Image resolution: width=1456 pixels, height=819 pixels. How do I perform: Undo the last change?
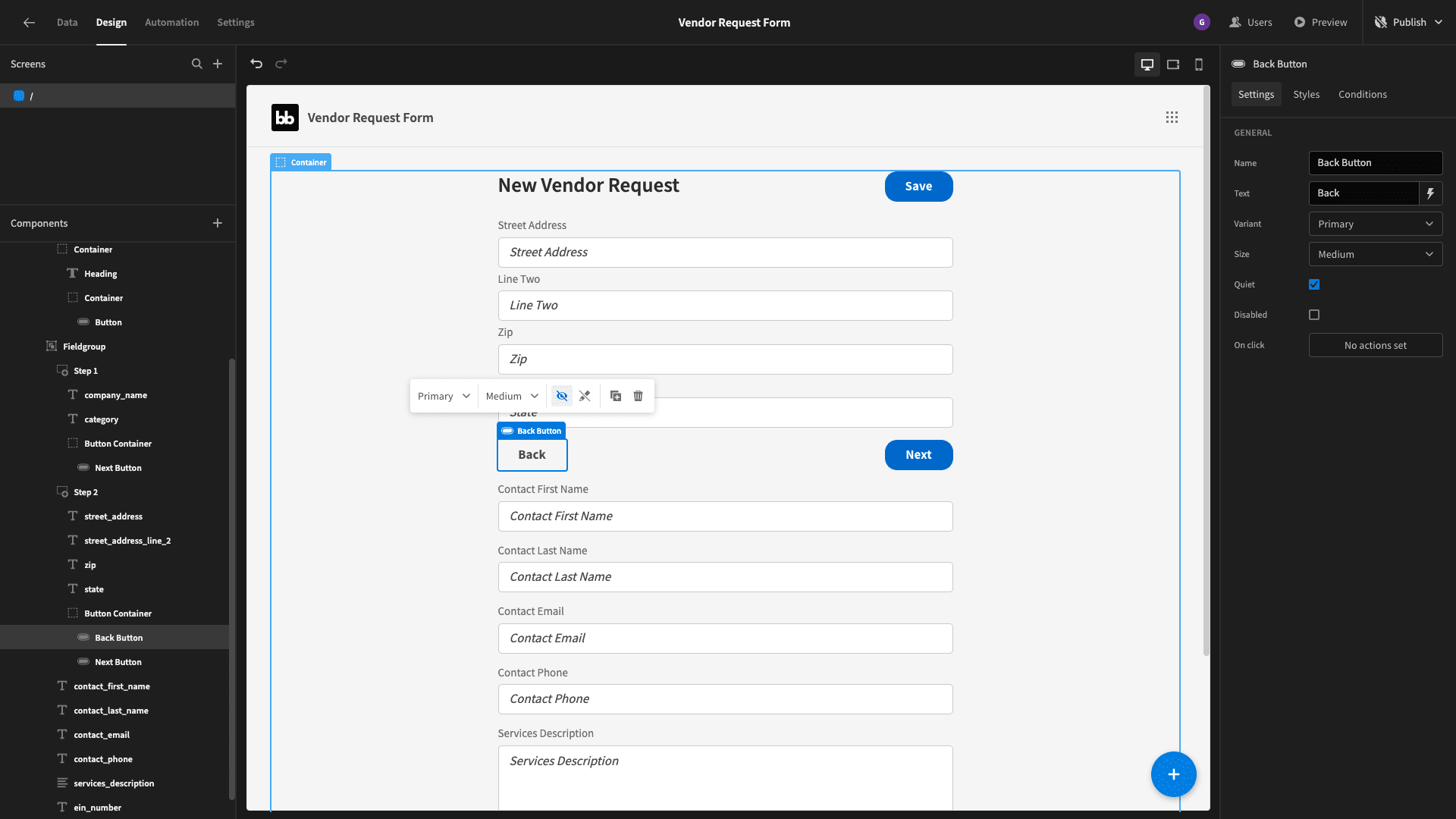(x=256, y=64)
